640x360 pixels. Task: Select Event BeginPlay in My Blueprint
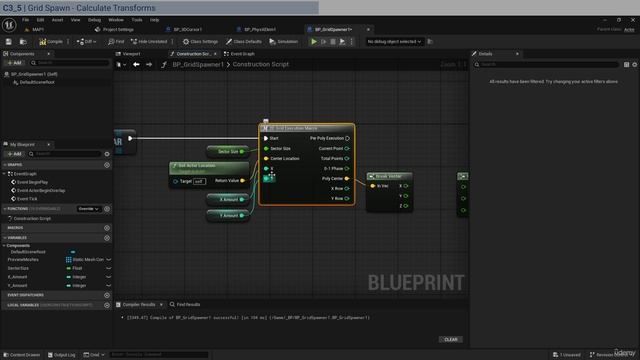coord(32,182)
